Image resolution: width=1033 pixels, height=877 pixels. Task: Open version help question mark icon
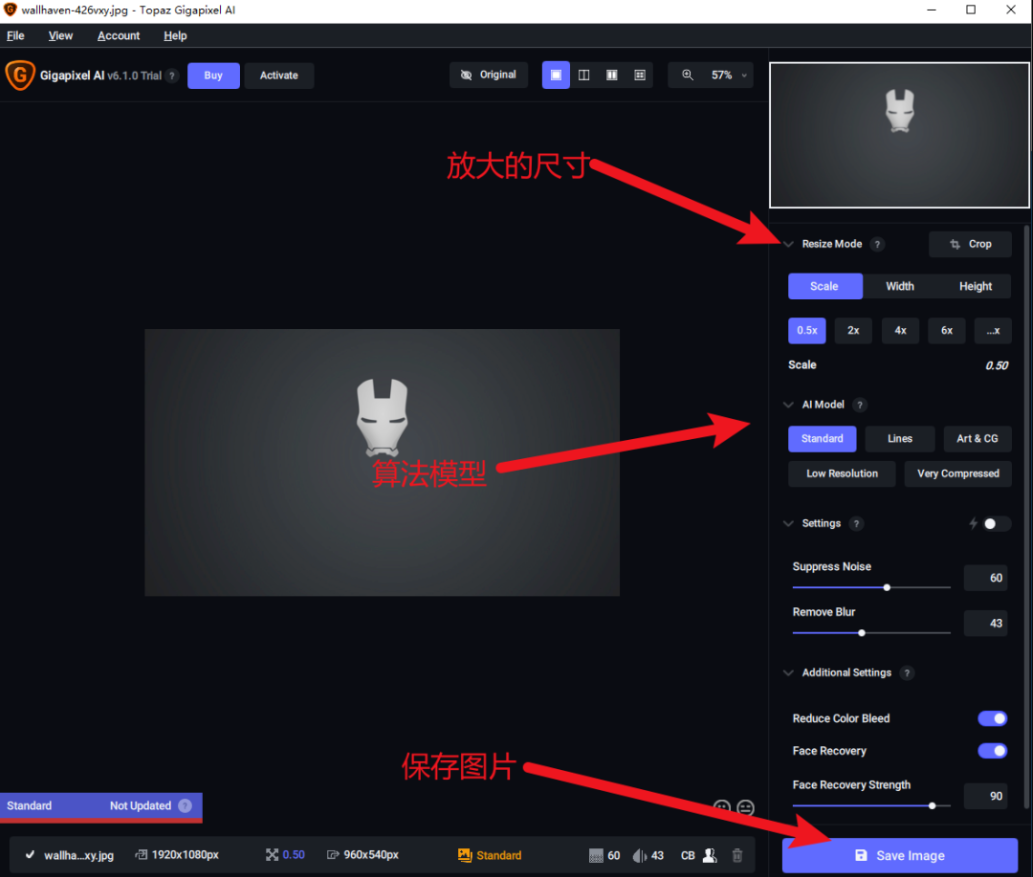[x=172, y=76]
